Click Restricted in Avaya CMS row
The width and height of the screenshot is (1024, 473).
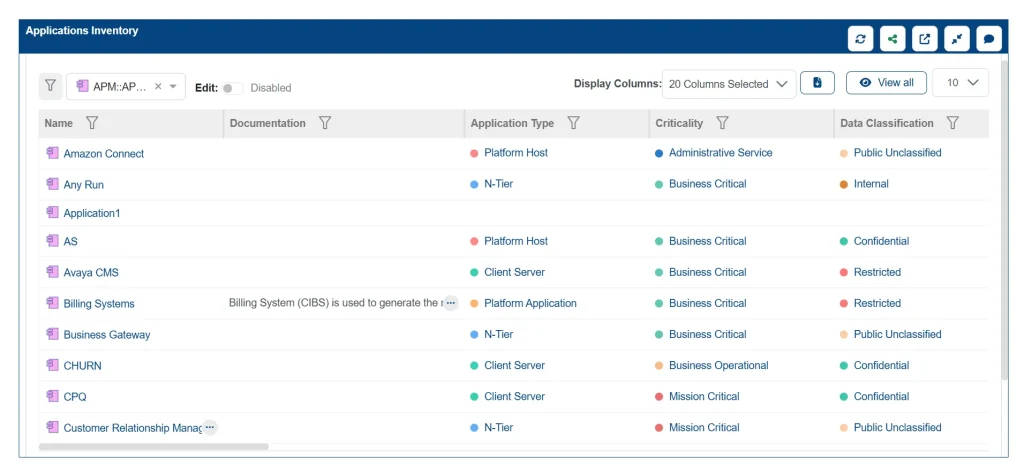tap(877, 272)
